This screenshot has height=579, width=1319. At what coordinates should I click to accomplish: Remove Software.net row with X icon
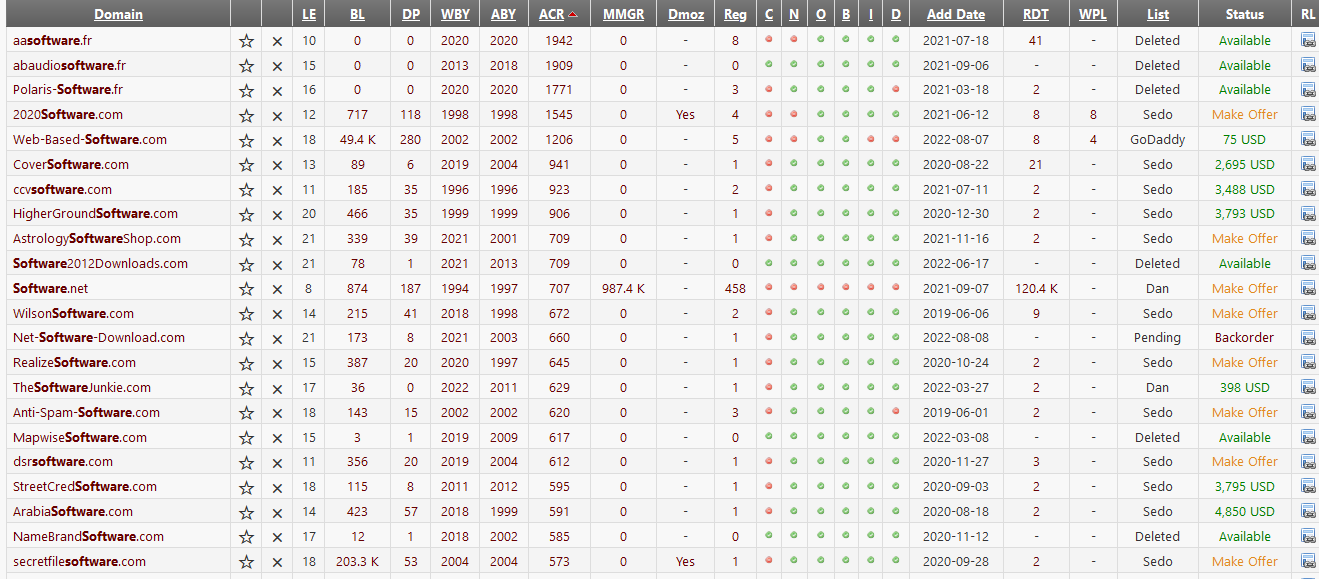pos(277,289)
